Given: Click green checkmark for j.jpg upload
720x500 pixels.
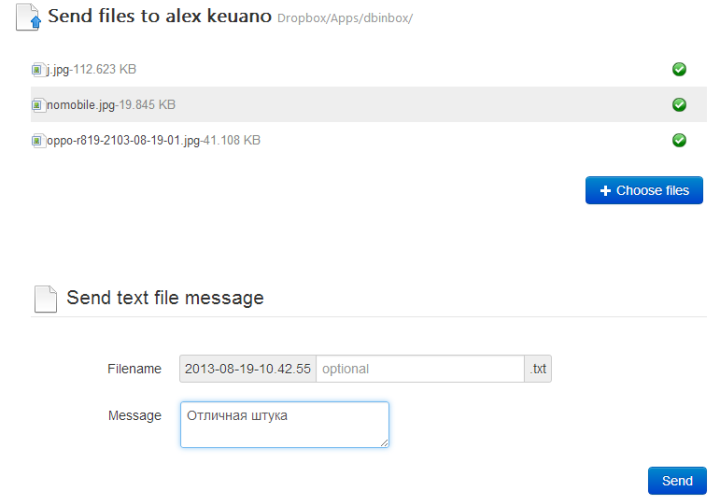Looking at the screenshot, I should pyautogui.click(x=679, y=69).
